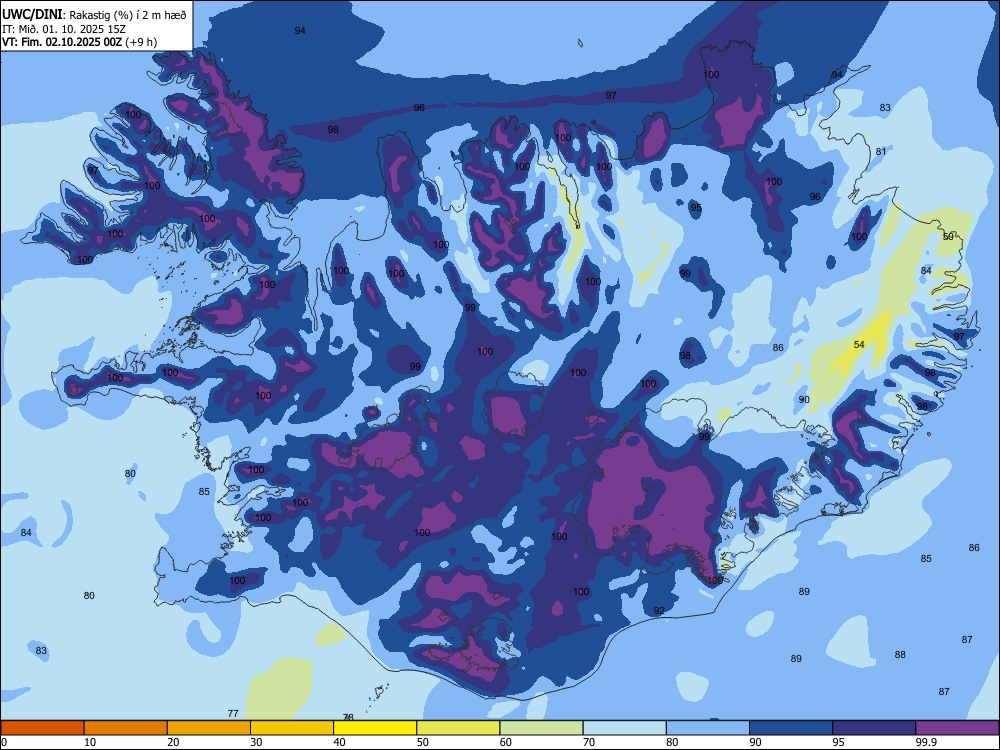Click the indigo 95-99.9 legend swatch
The height and width of the screenshot is (750, 1000).
pos(874,728)
